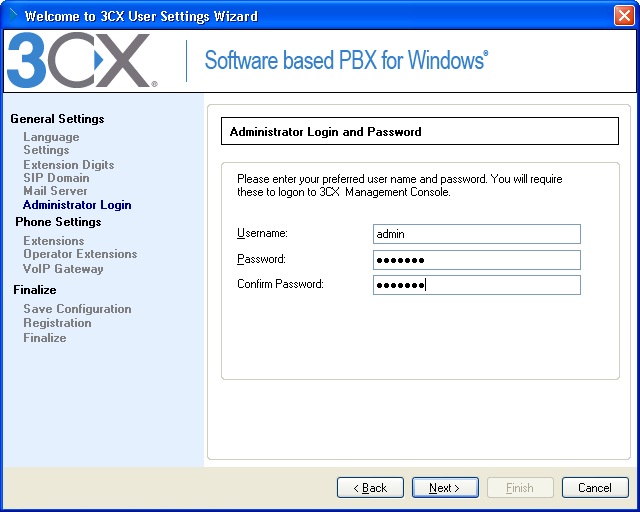The image size is (640, 512).
Task: Select the Save Configuration step
Action: (77, 309)
